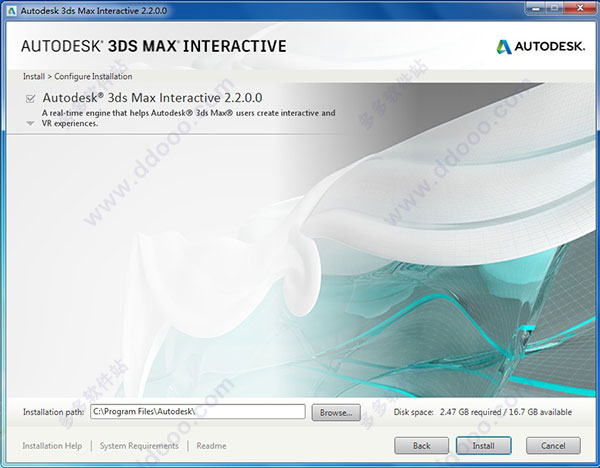Start installation with the Install button
600x468 pixels.
pyautogui.click(x=483, y=446)
